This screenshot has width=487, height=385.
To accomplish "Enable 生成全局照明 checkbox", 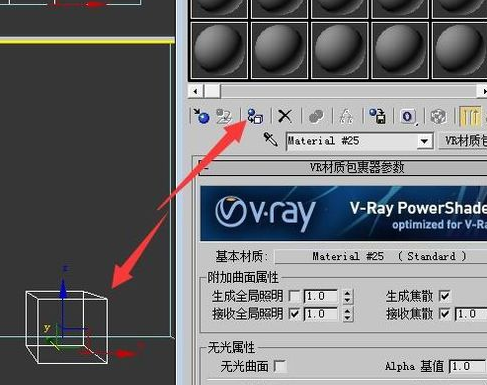I will click(x=294, y=296).
